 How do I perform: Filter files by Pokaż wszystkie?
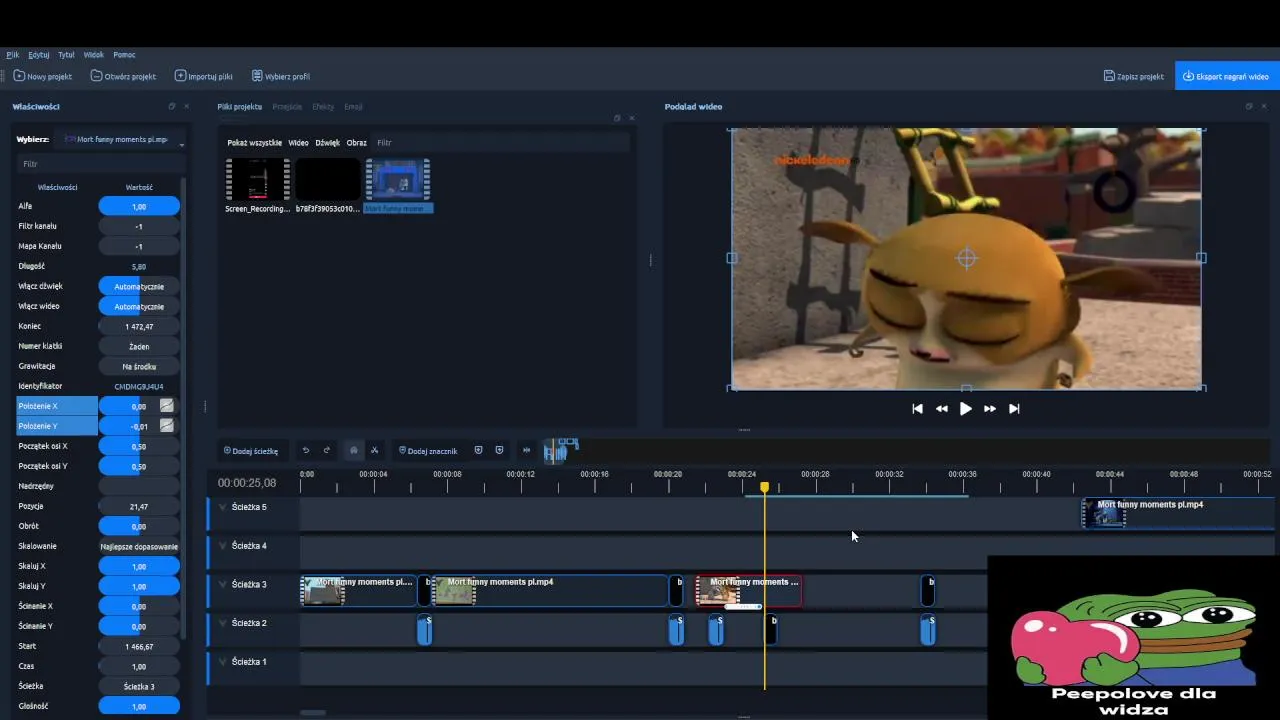coord(254,143)
